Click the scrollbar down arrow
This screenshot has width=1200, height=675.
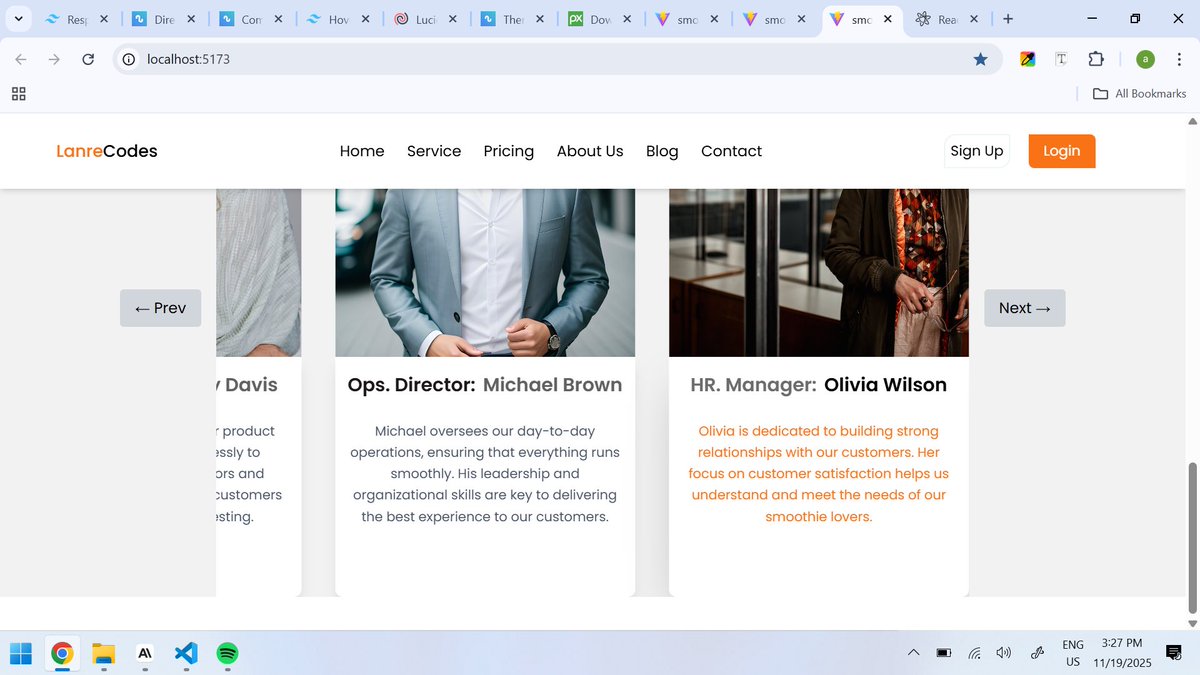point(1191,623)
